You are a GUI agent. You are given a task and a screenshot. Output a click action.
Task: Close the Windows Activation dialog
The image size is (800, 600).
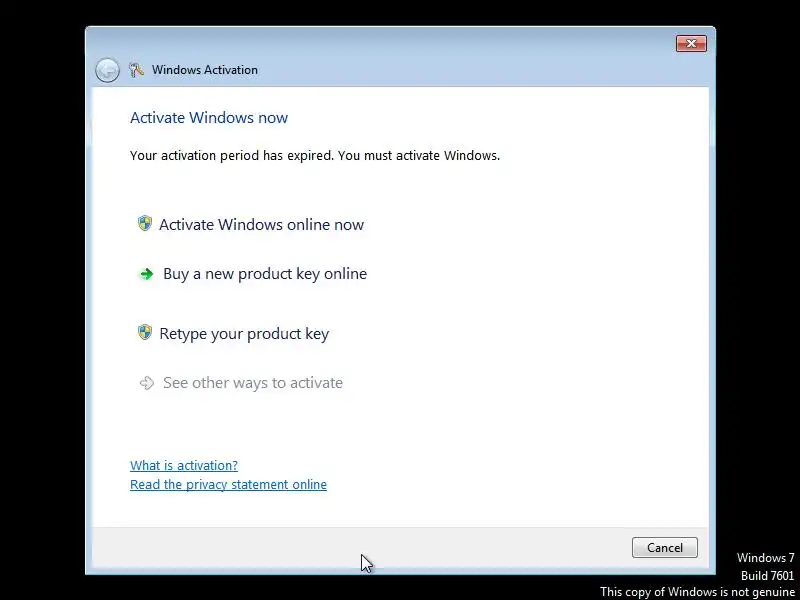coord(691,43)
